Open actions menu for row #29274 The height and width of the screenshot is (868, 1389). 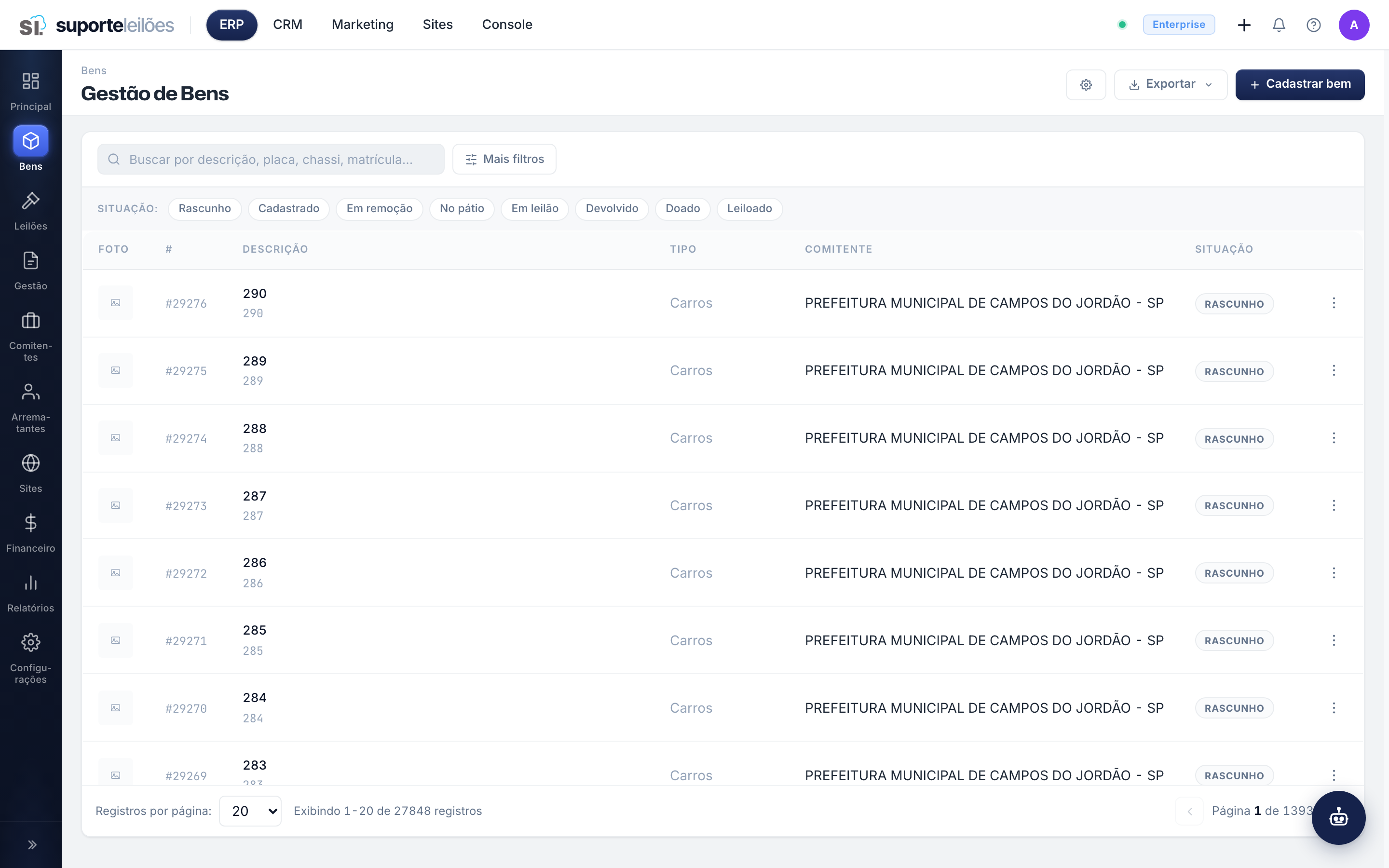[1334, 438]
